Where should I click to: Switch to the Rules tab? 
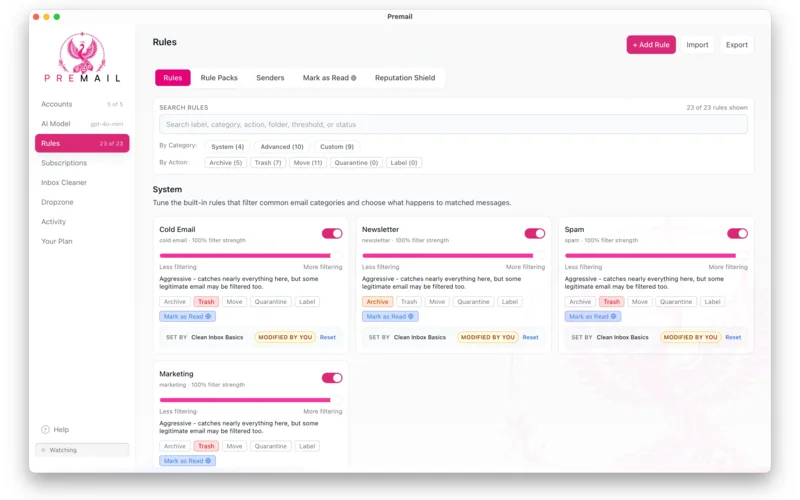coord(172,78)
